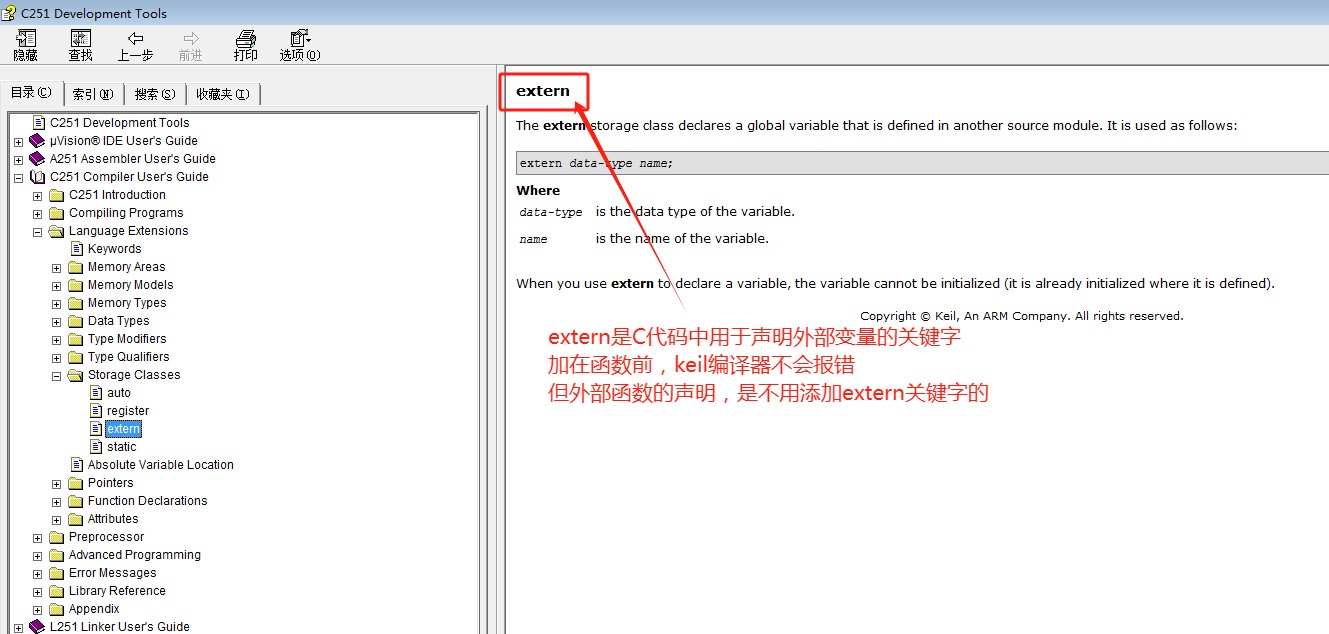The height and width of the screenshot is (634, 1329).
Task: Expand the Memory Models folder
Action: click(57, 285)
